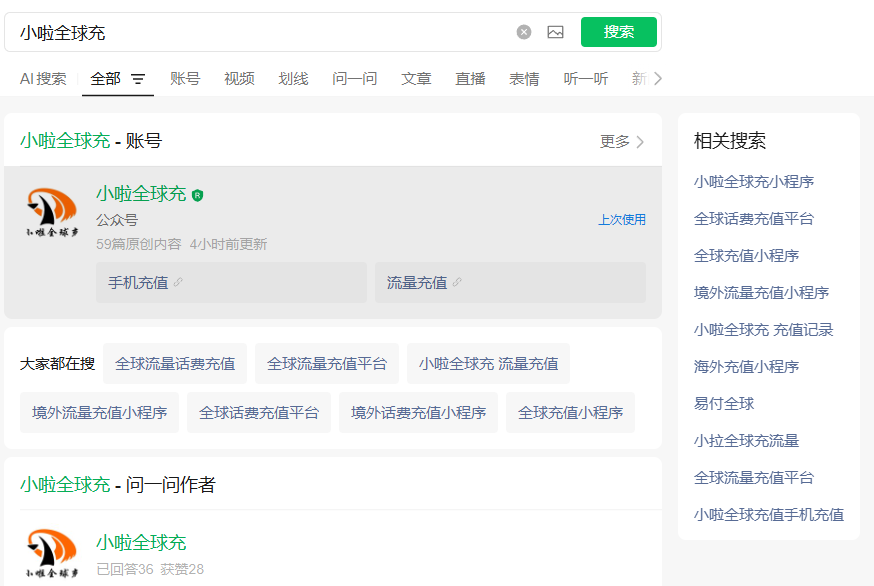This screenshot has height=586, width=874.
Task: Search suggestion 全球流量话费充值
Action: tap(175, 364)
